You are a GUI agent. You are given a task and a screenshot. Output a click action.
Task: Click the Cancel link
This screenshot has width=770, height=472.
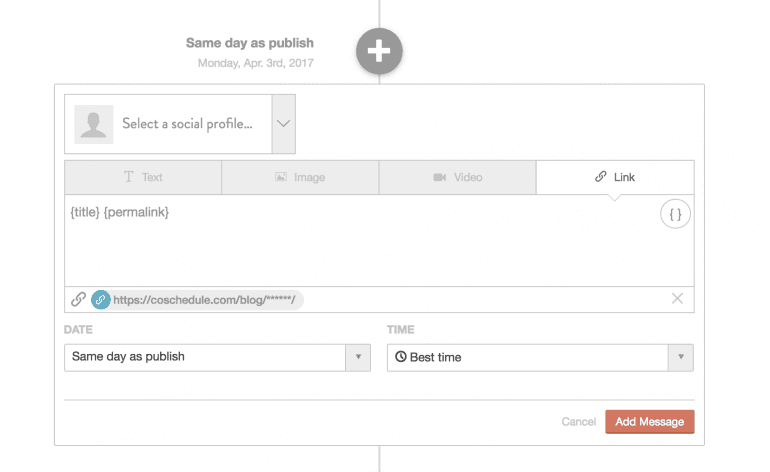click(x=578, y=422)
